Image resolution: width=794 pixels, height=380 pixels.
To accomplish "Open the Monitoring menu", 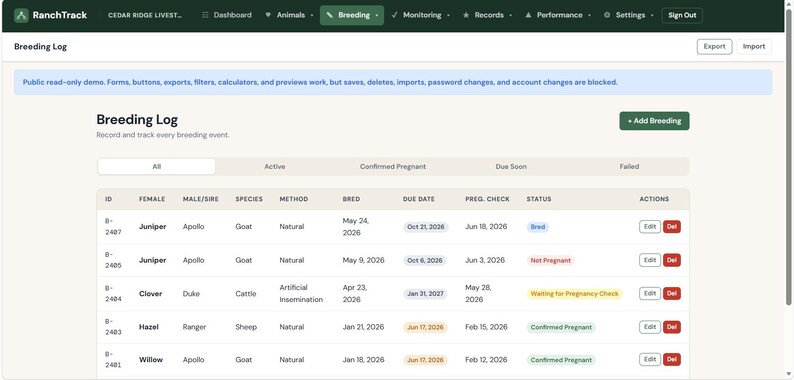I will (421, 15).
